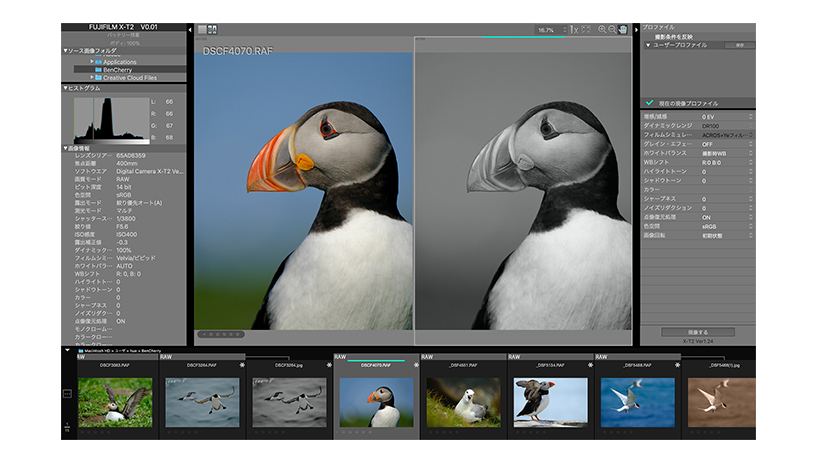816x463 pixels.
Task: Collapse the user profile list
Action: tap(648, 45)
